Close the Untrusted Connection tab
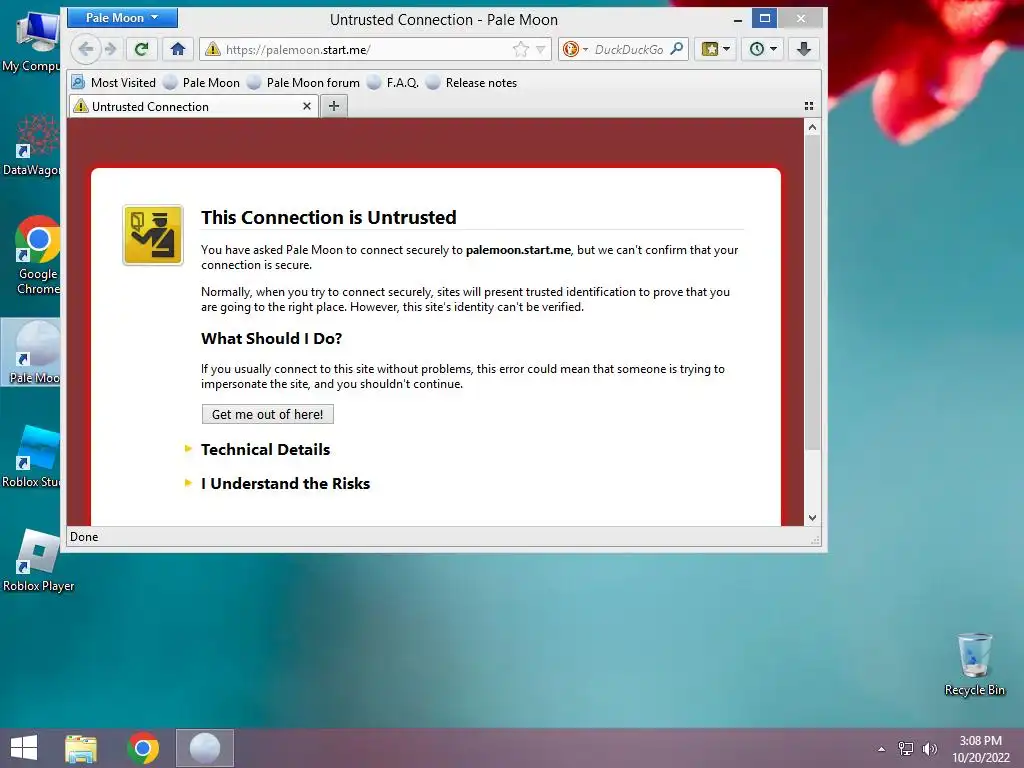 point(306,106)
